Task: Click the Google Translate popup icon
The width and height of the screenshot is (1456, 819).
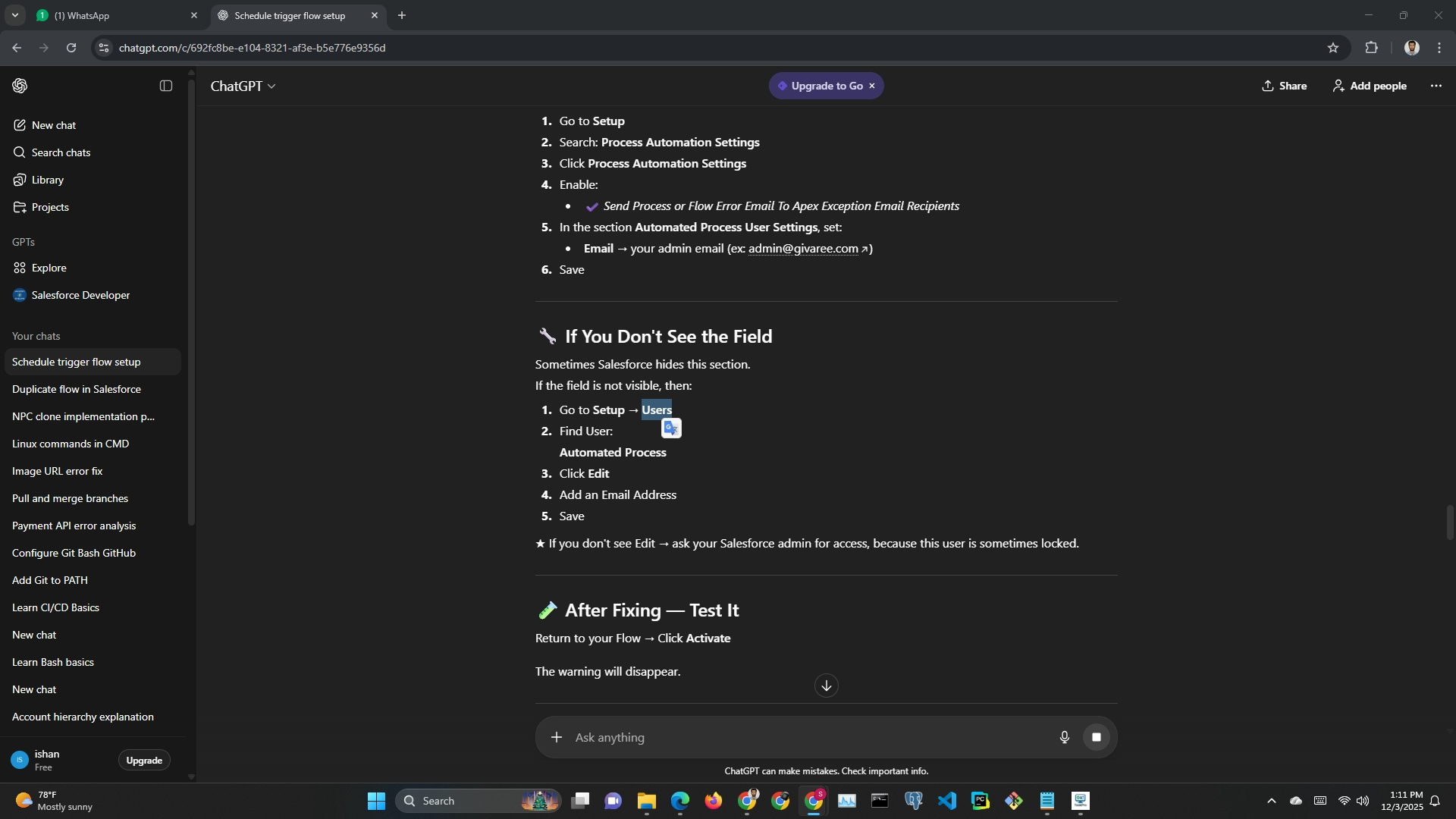Action: (671, 428)
